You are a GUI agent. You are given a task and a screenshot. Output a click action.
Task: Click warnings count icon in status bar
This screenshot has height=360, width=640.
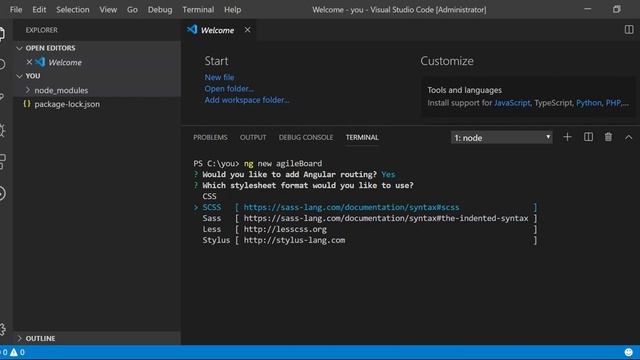14,352
